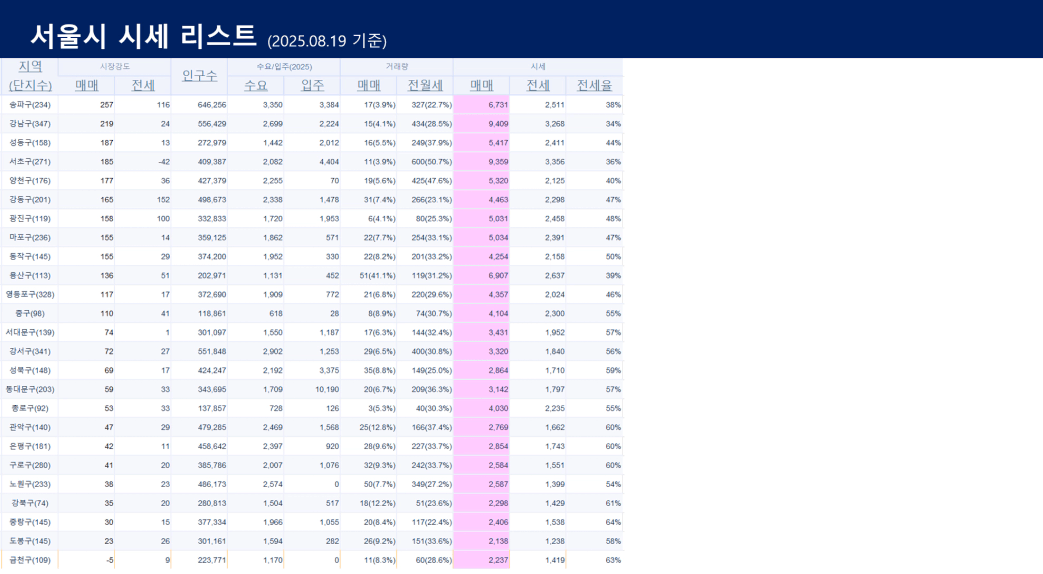
Task: Click the 수요/입주(2025) group header
Action: (x=284, y=67)
